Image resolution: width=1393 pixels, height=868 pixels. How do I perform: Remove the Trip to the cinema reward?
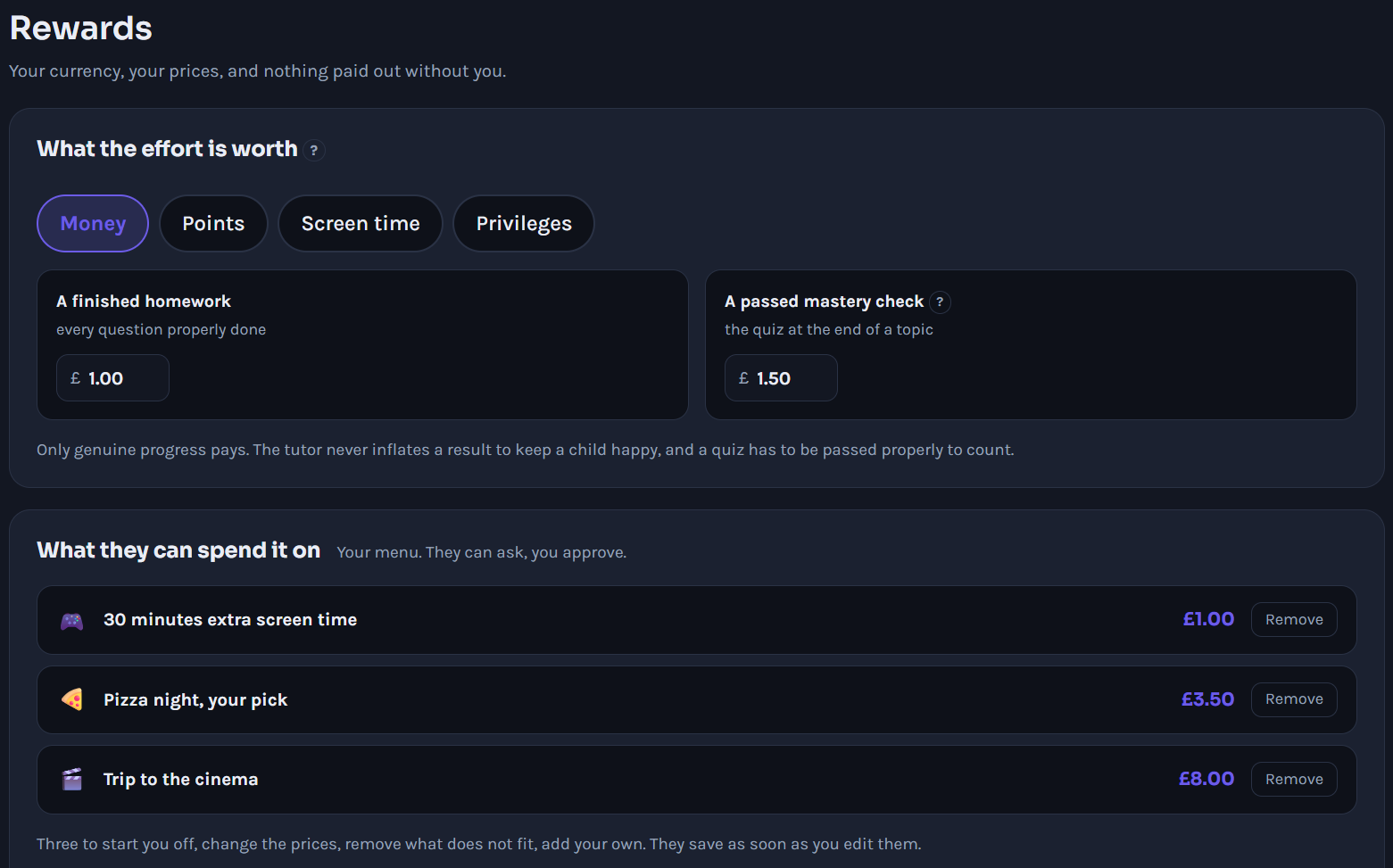[1294, 780]
